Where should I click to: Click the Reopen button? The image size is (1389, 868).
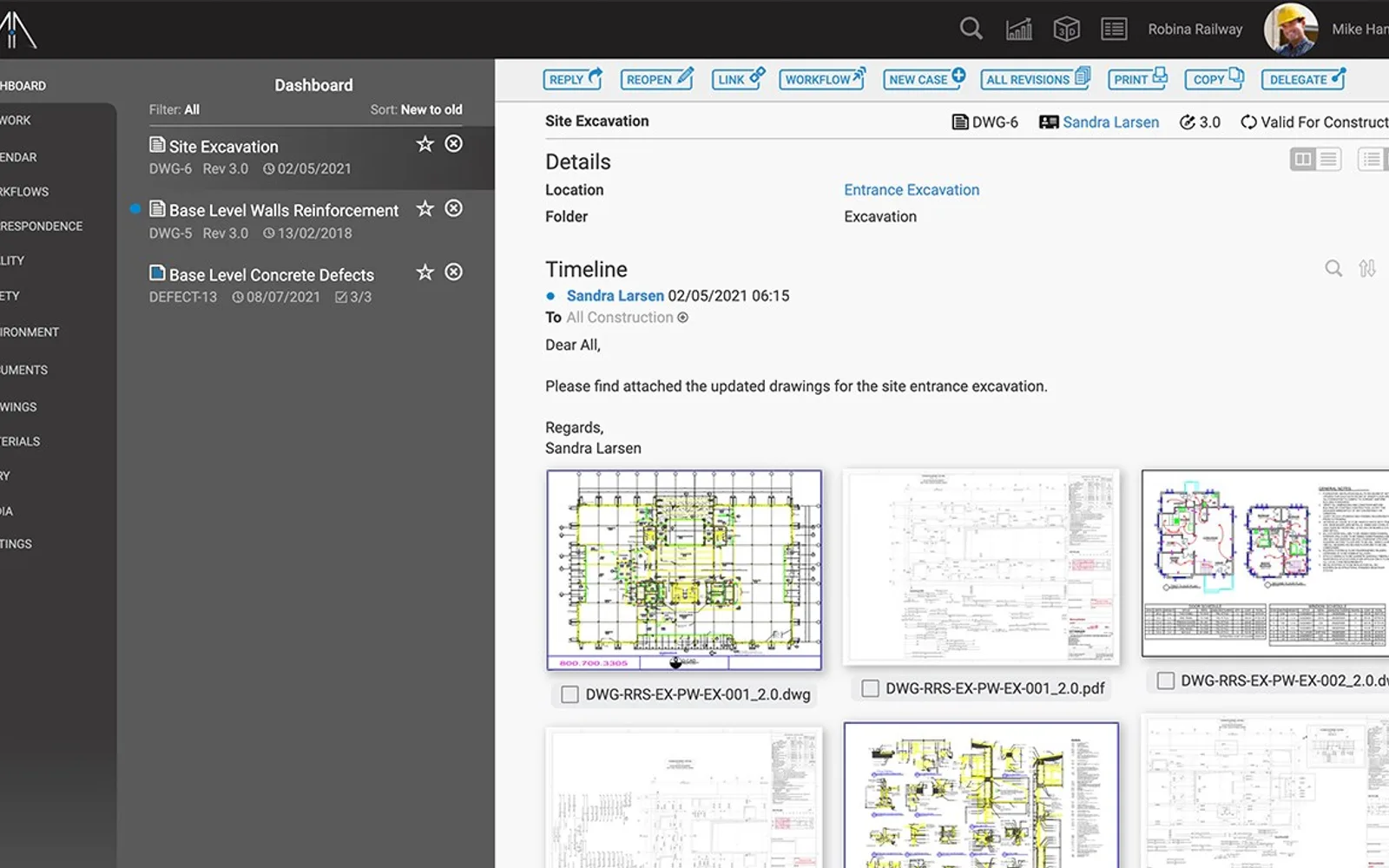point(658,79)
